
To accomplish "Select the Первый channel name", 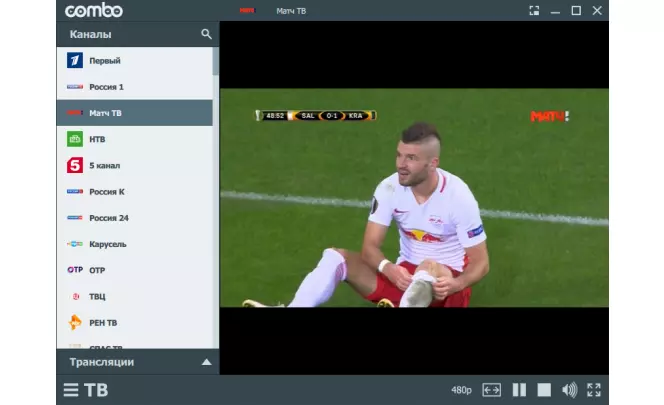I will coord(105,61).
